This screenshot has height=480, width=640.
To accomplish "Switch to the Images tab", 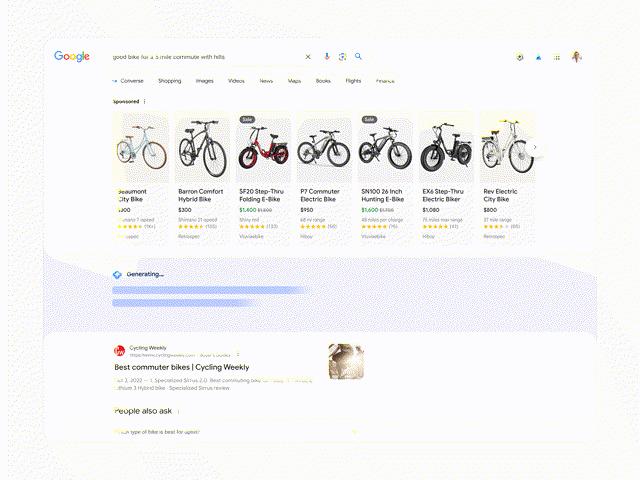I will (x=204, y=81).
